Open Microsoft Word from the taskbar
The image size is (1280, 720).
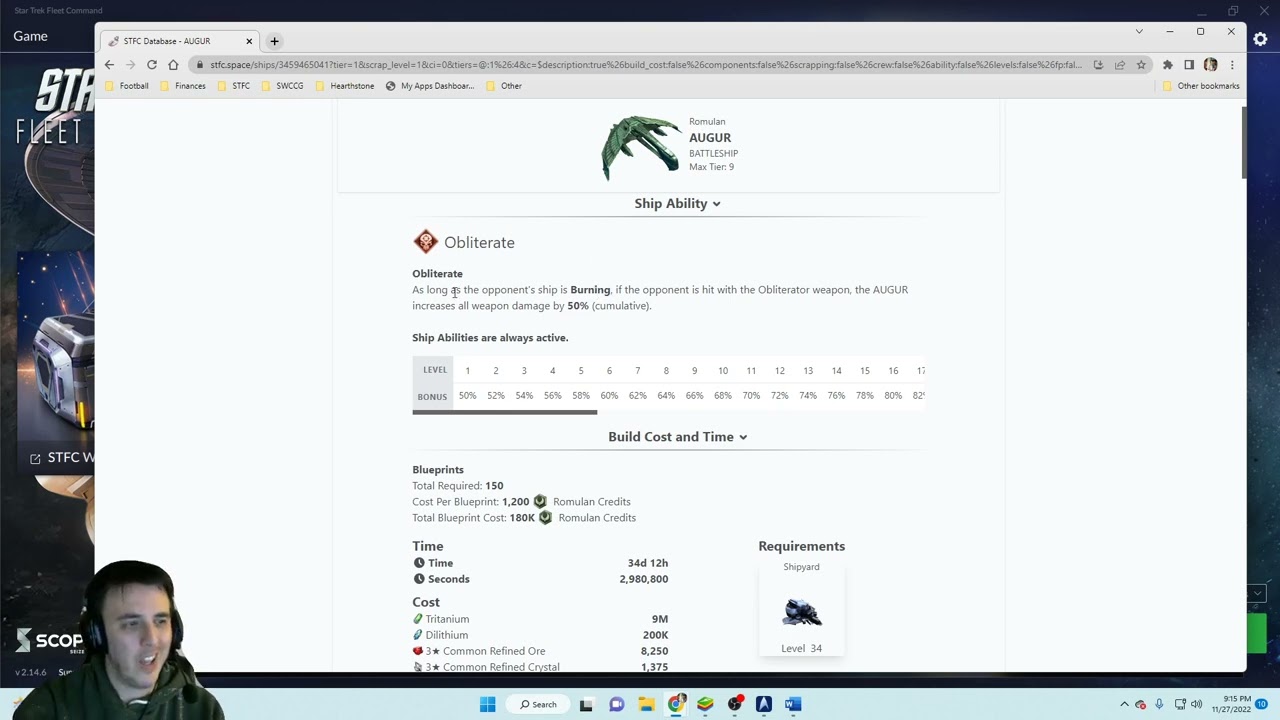[793, 704]
